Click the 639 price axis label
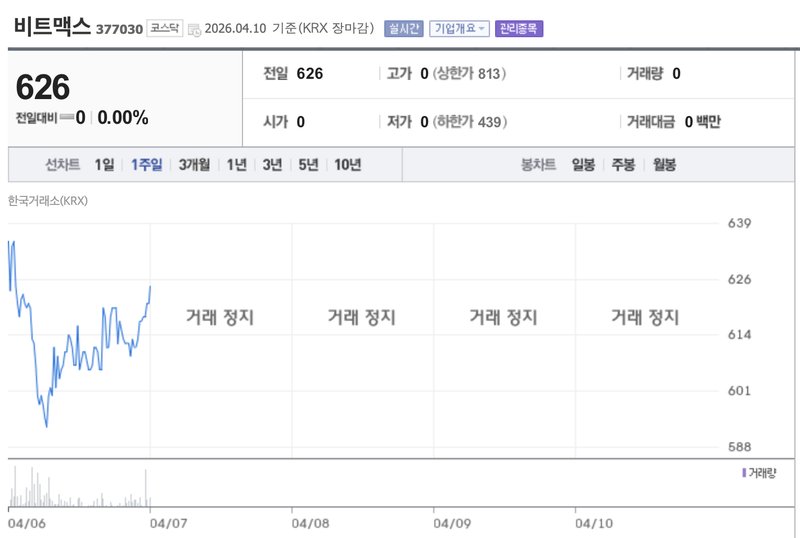Viewport: 800px width, 538px height. 739,224
